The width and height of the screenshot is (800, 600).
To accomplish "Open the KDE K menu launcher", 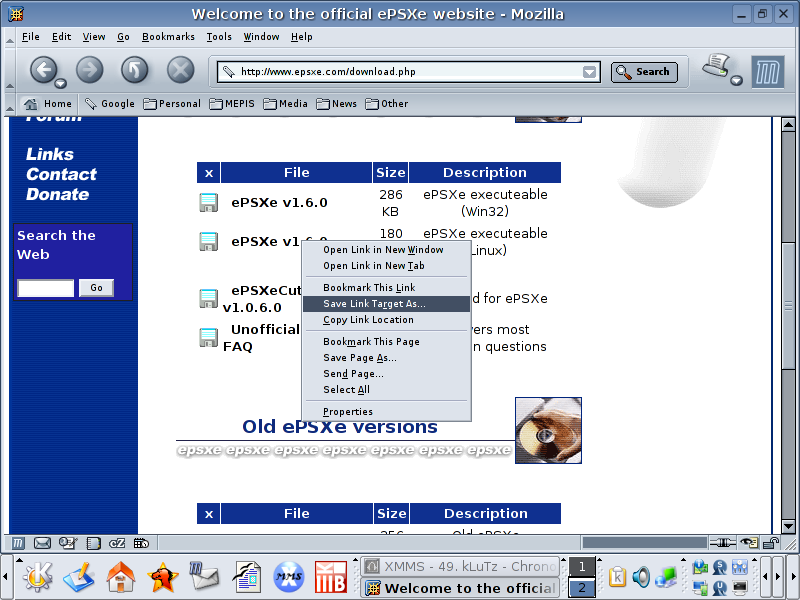I will pos(37,577).
